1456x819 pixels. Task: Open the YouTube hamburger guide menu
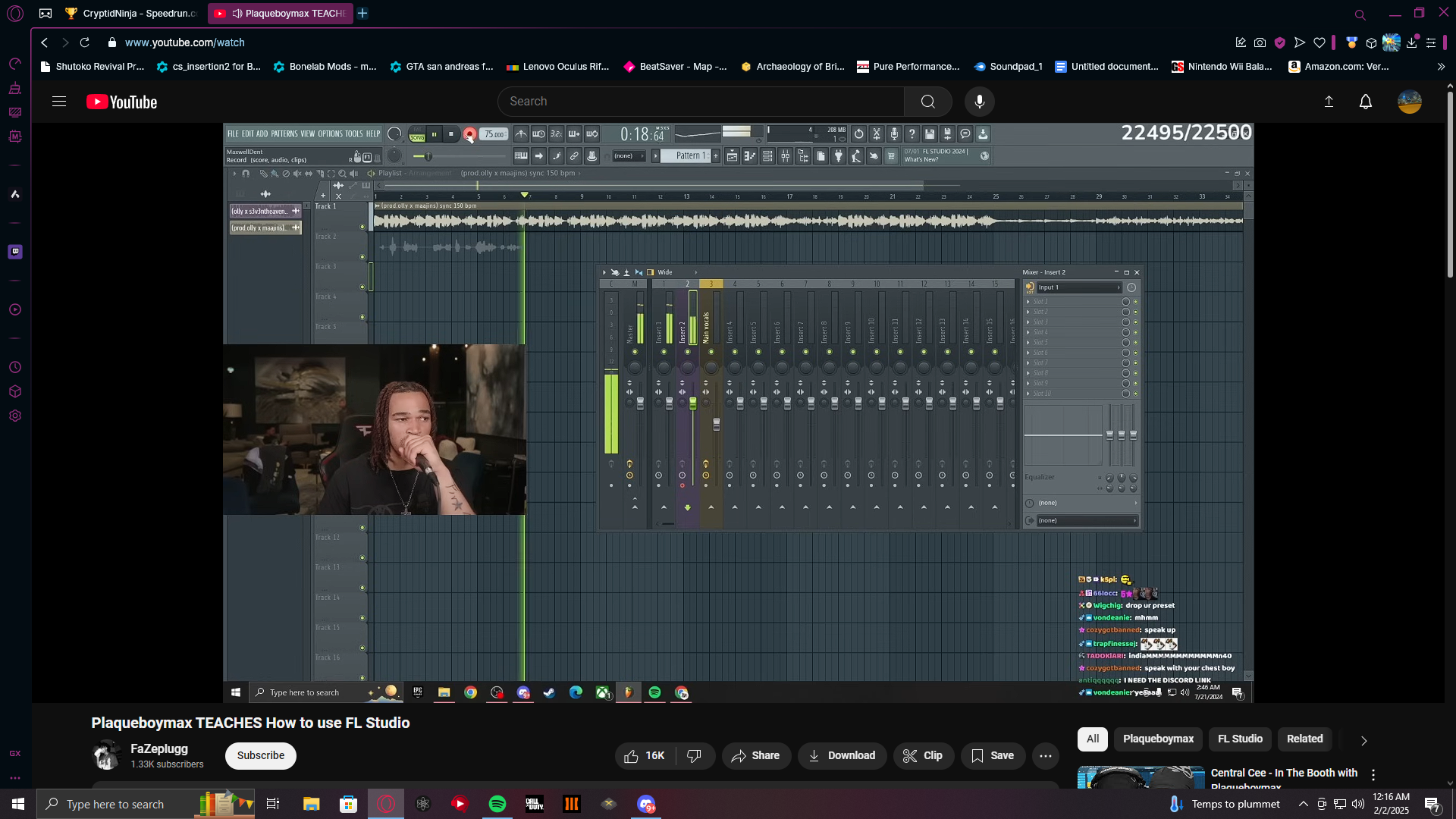click(59, 102)
